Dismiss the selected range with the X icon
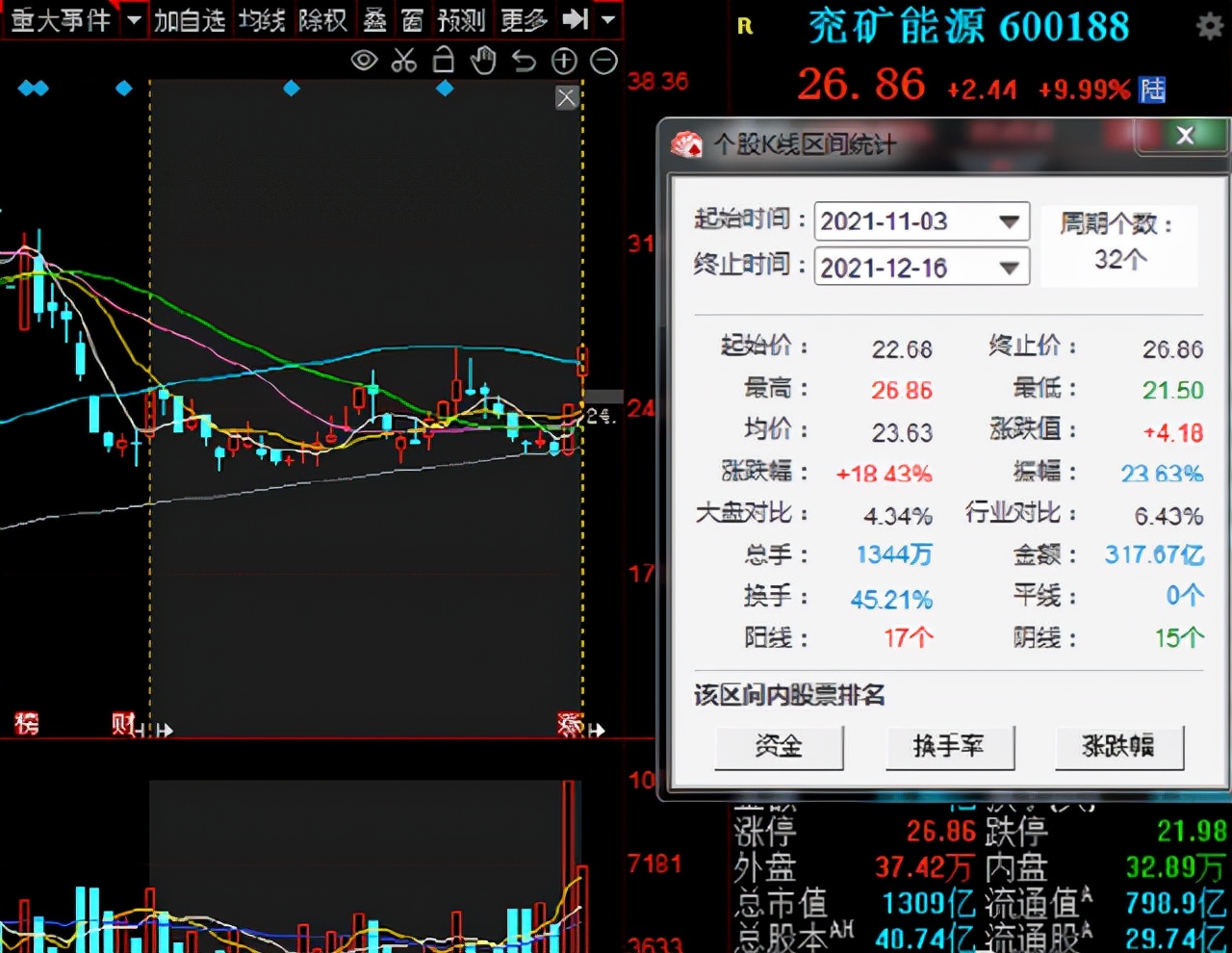This screenshot has height=953, width=1232. [x=566, y=97]
